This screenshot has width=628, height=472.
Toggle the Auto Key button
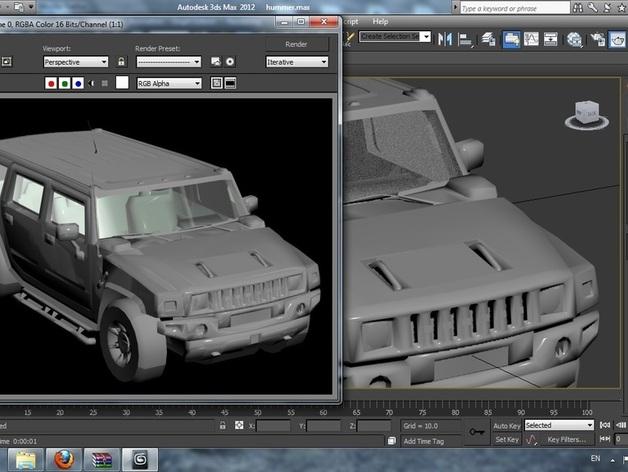(506, 426)
